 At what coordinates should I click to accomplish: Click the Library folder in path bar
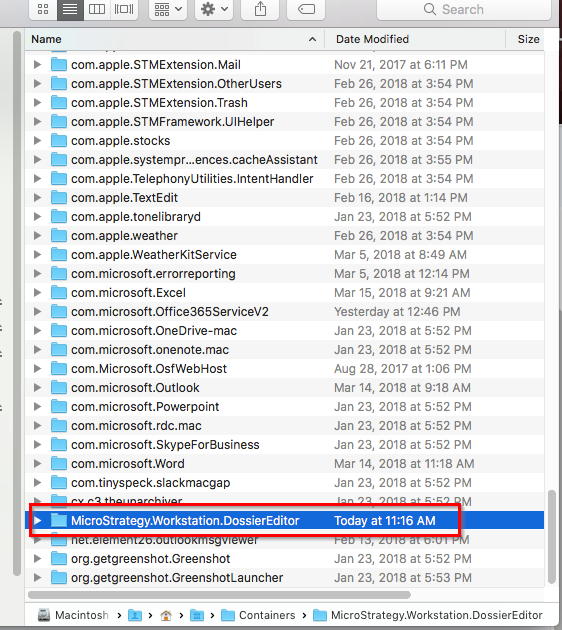(197, 615)
